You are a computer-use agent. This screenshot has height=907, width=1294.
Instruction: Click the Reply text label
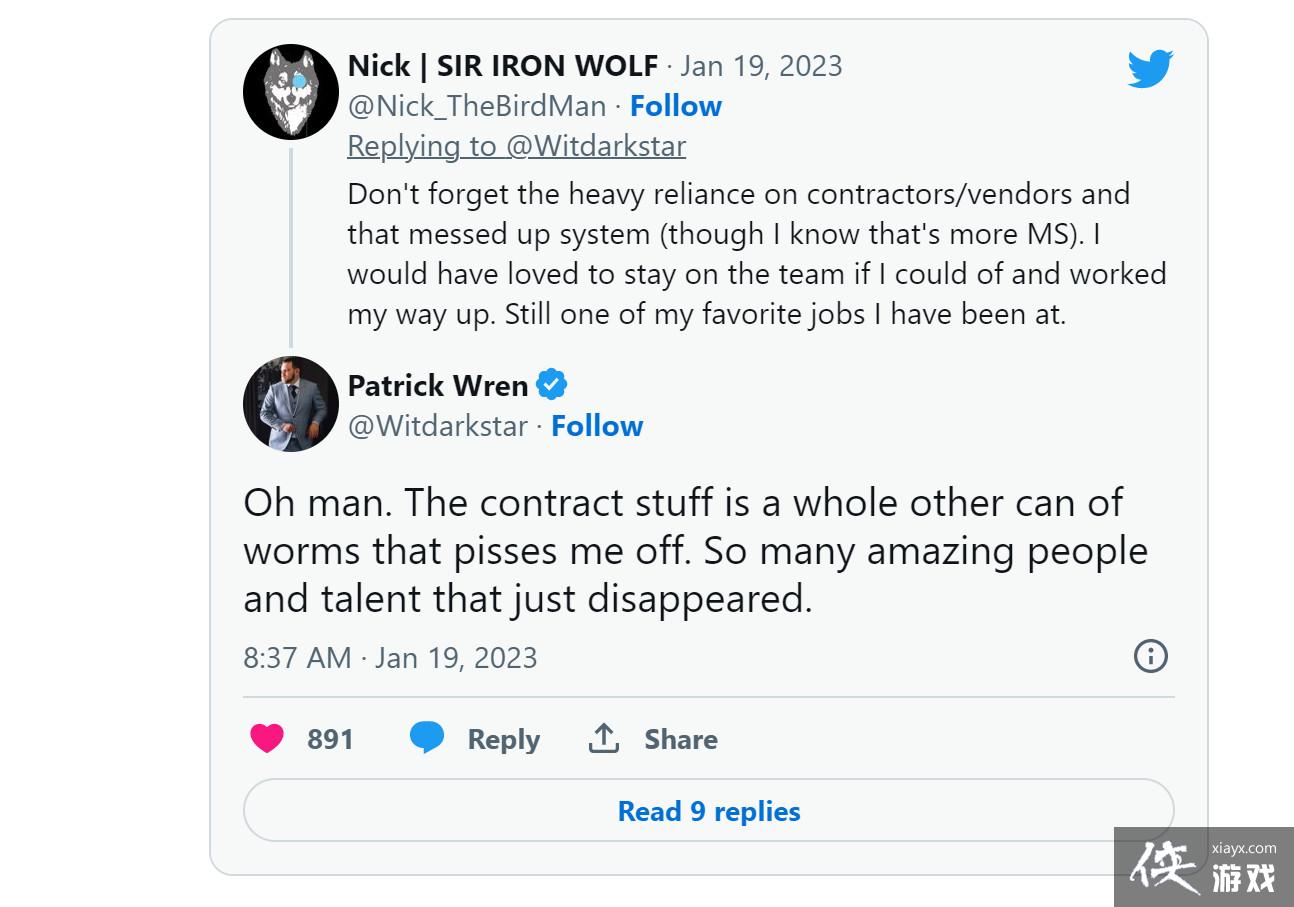coord(503,739)
